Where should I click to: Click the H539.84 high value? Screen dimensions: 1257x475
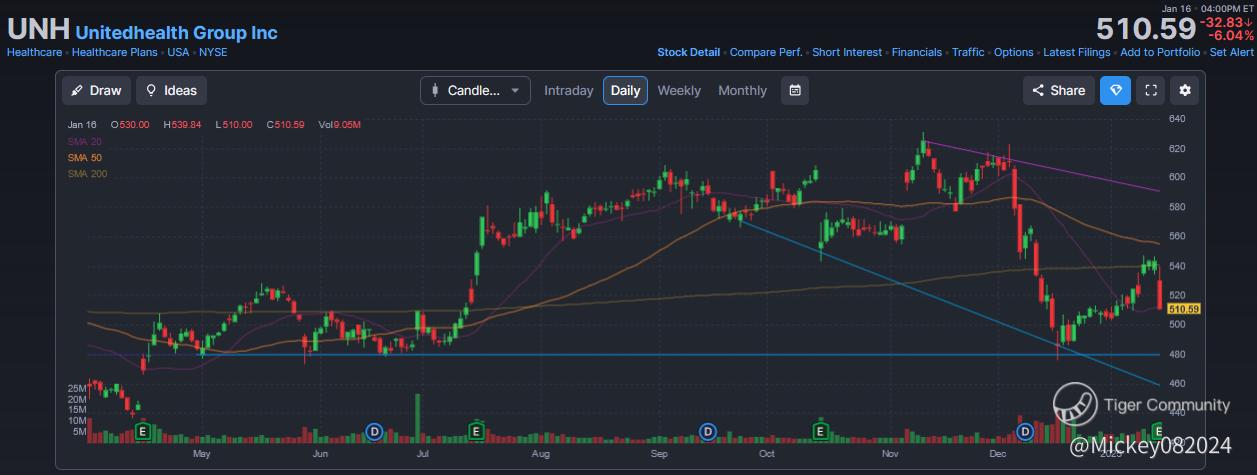pos(182,125)
